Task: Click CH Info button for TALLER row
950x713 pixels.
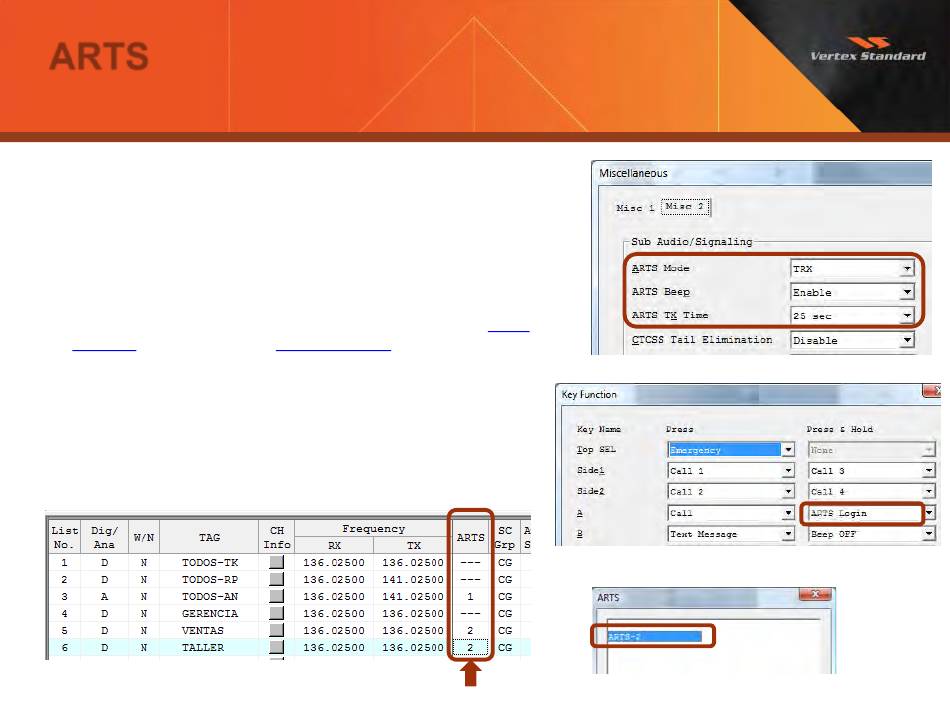Action: click(276, 647)
